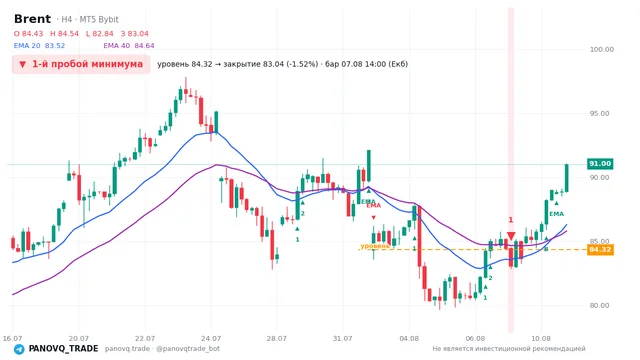Click the low price 'L 82.84' value
640x360 pixels.
pos(100,34)
